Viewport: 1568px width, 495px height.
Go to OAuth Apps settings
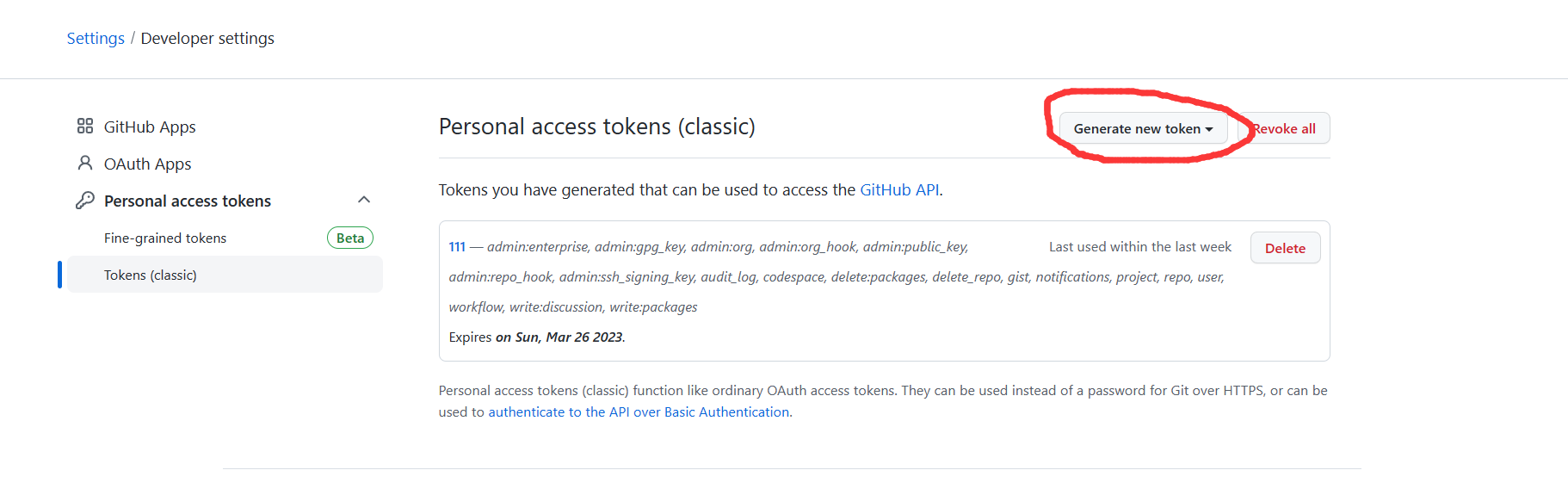tap(147, 164)
